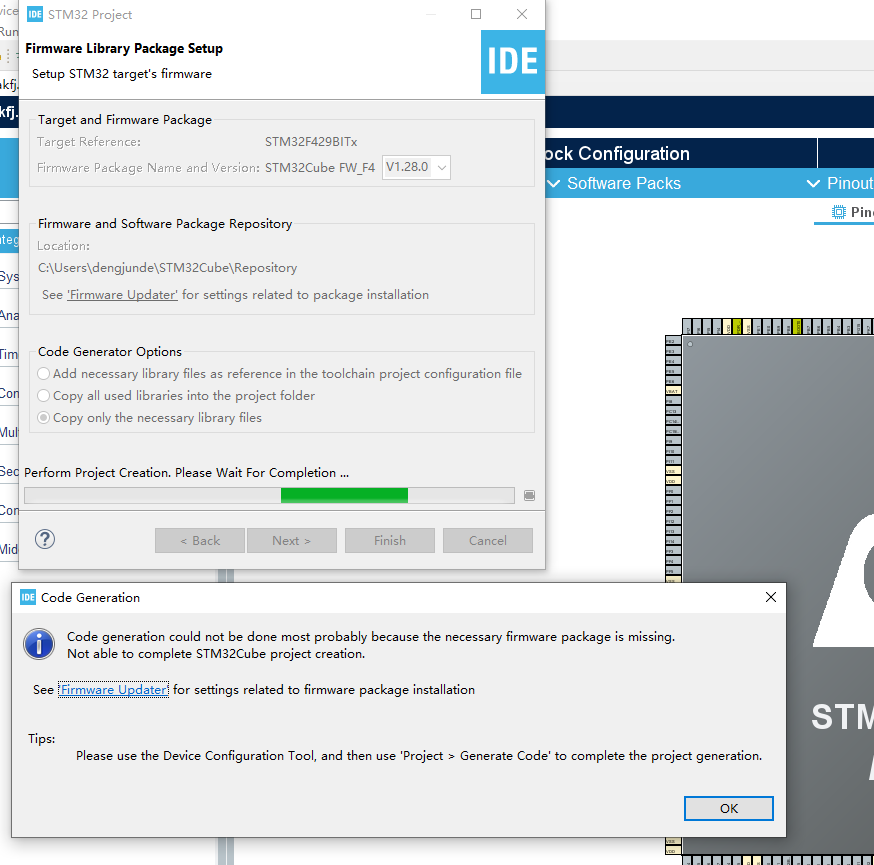This screenshot has width=874, height=865.
Task: Click the project creation progress bar
Action: point(269,495)
